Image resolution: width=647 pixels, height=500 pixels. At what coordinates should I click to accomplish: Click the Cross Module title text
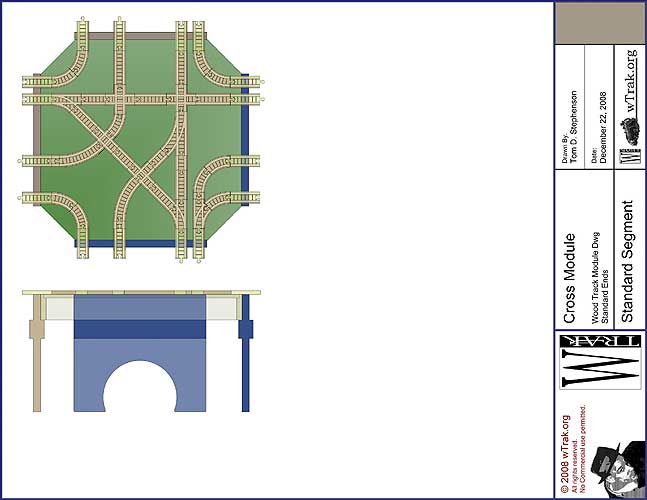click(x=568, y=279)
